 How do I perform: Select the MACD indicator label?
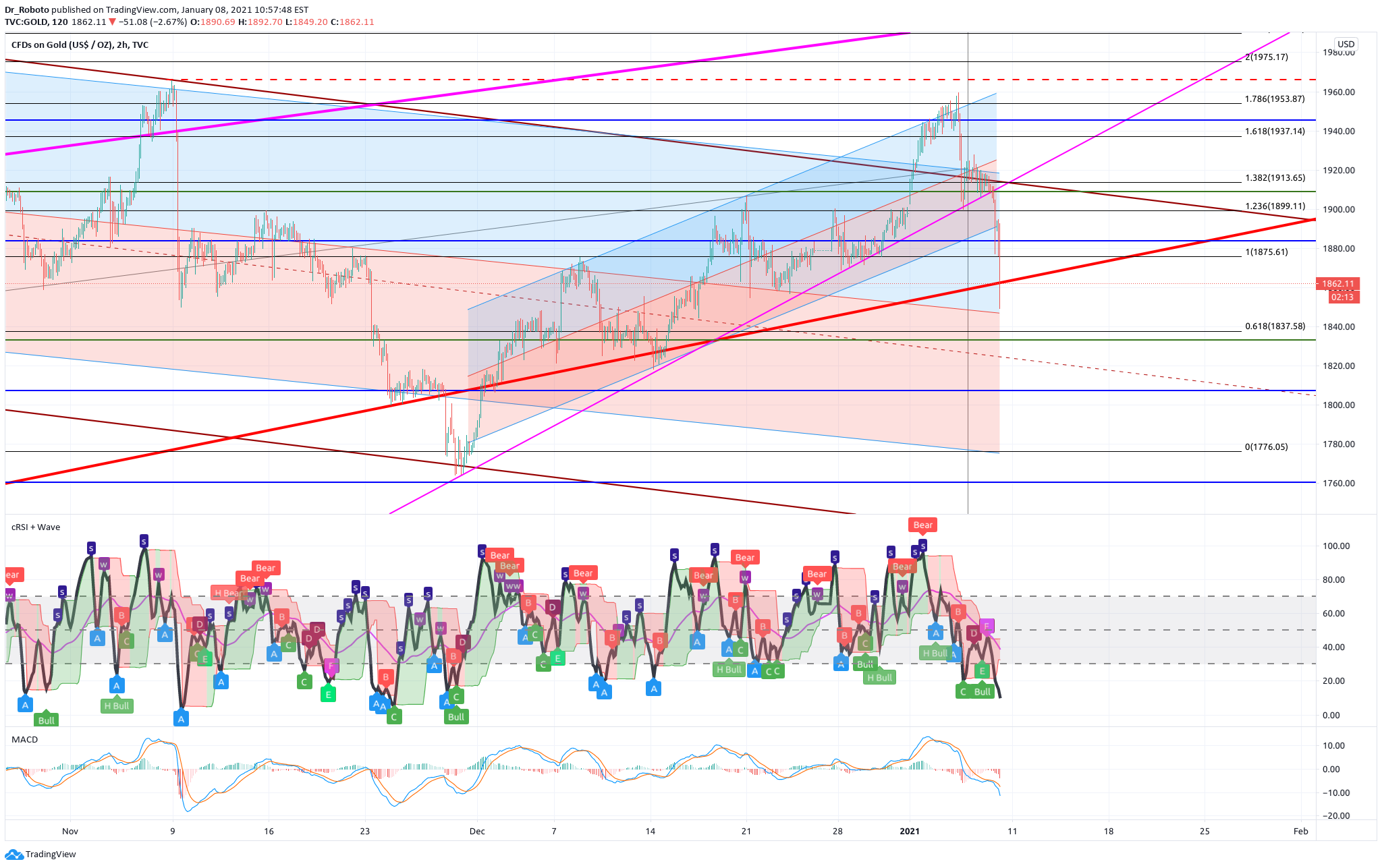(x=25, y=740)
